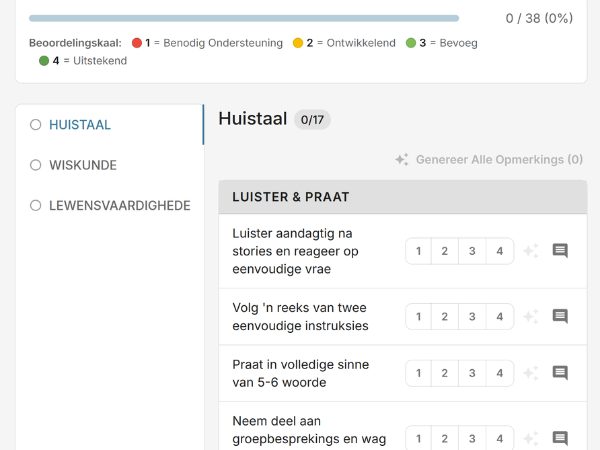This screenshot has height=450, width=600.
Task: Rate 'Volg 'n reeks van twee' as 1
Action: 419,316
